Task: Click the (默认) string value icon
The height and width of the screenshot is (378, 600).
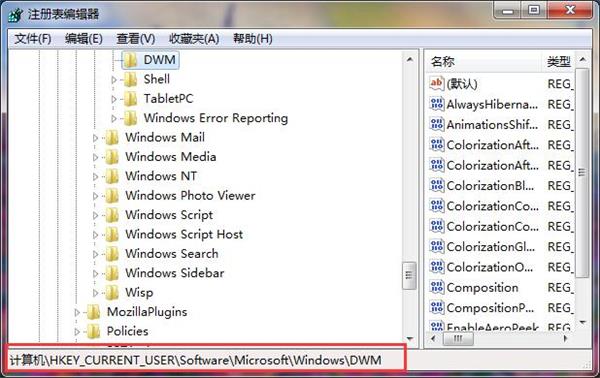Action: tap(437, 83)
